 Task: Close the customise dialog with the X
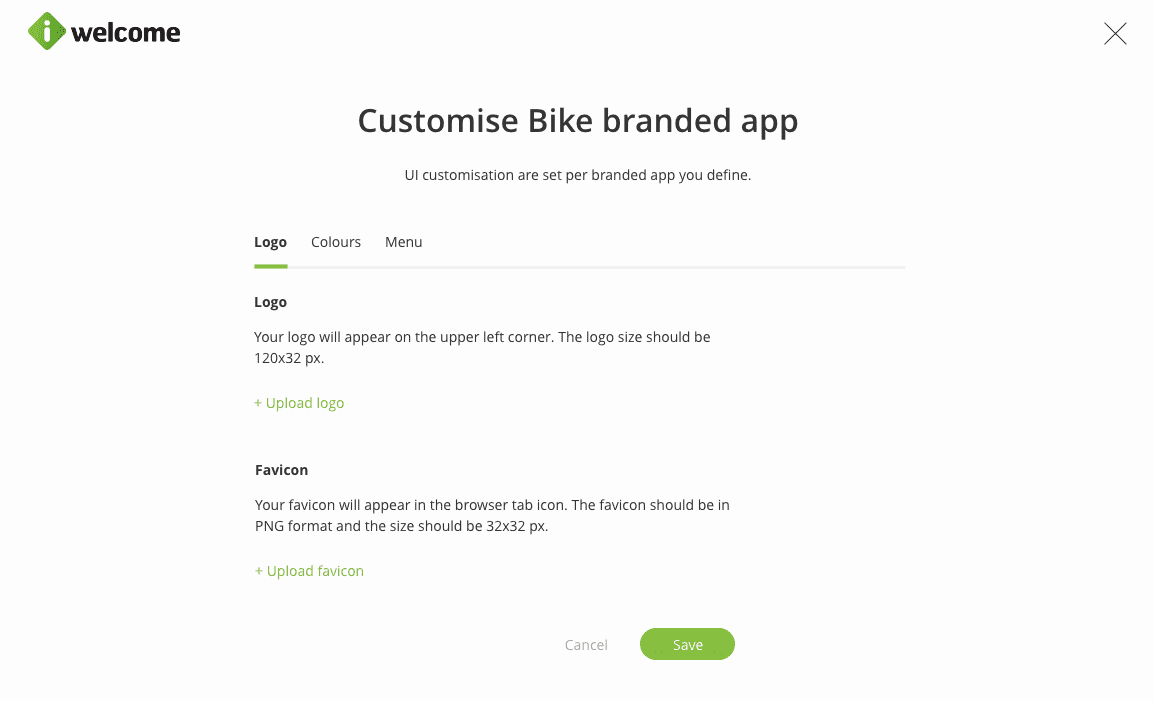pos(1115,34)
